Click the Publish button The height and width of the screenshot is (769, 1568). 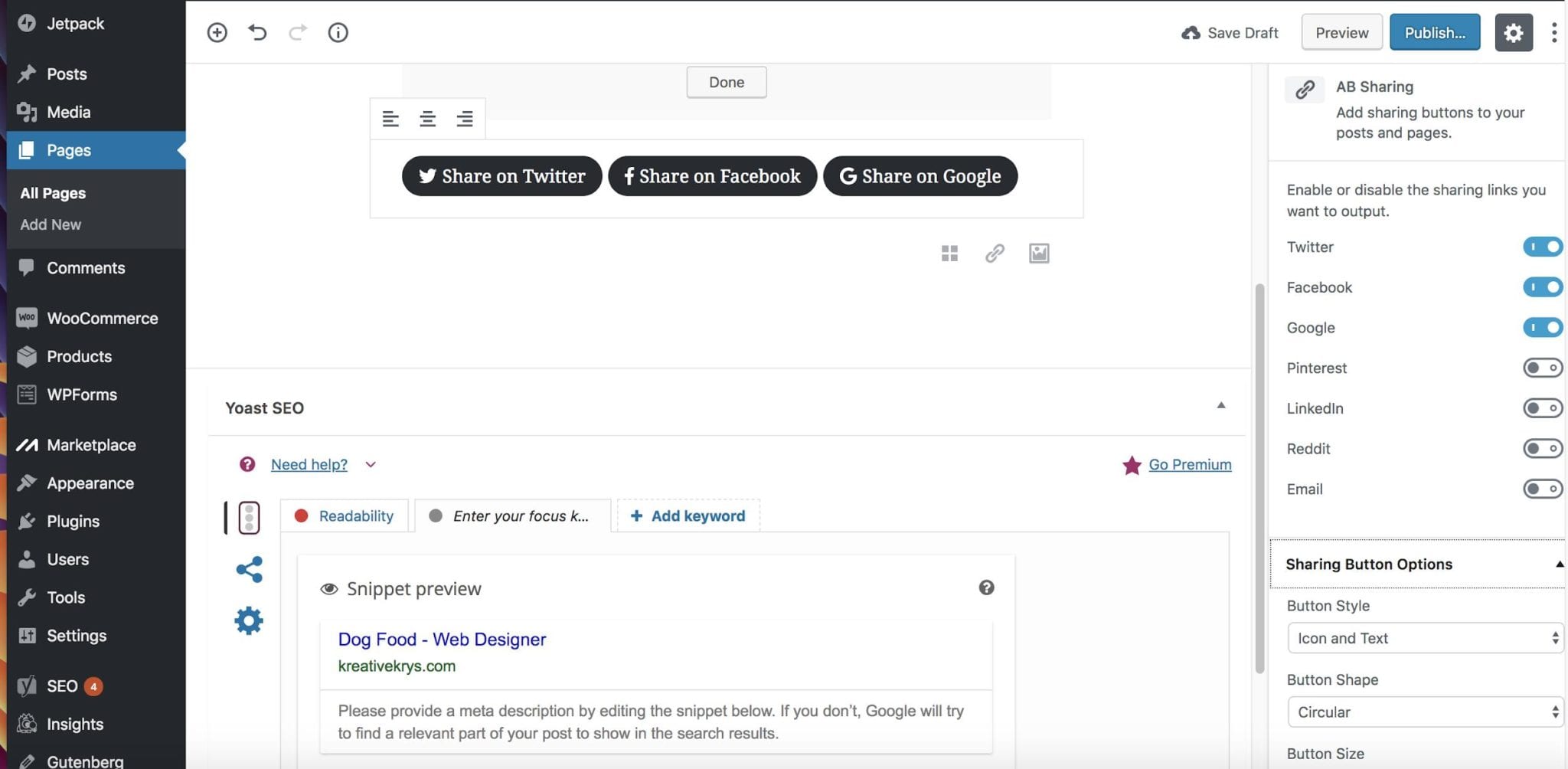click(x=1434, y=32)
